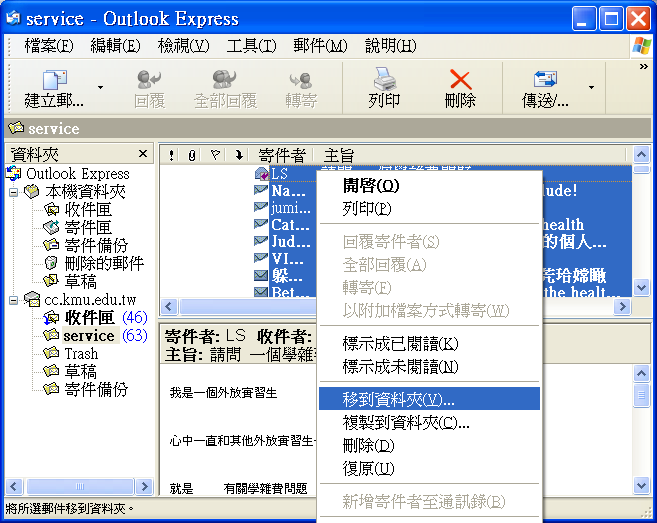
Task: Click the Create Mail (建立郵...) toolbar icon
Action: (54, 80)
